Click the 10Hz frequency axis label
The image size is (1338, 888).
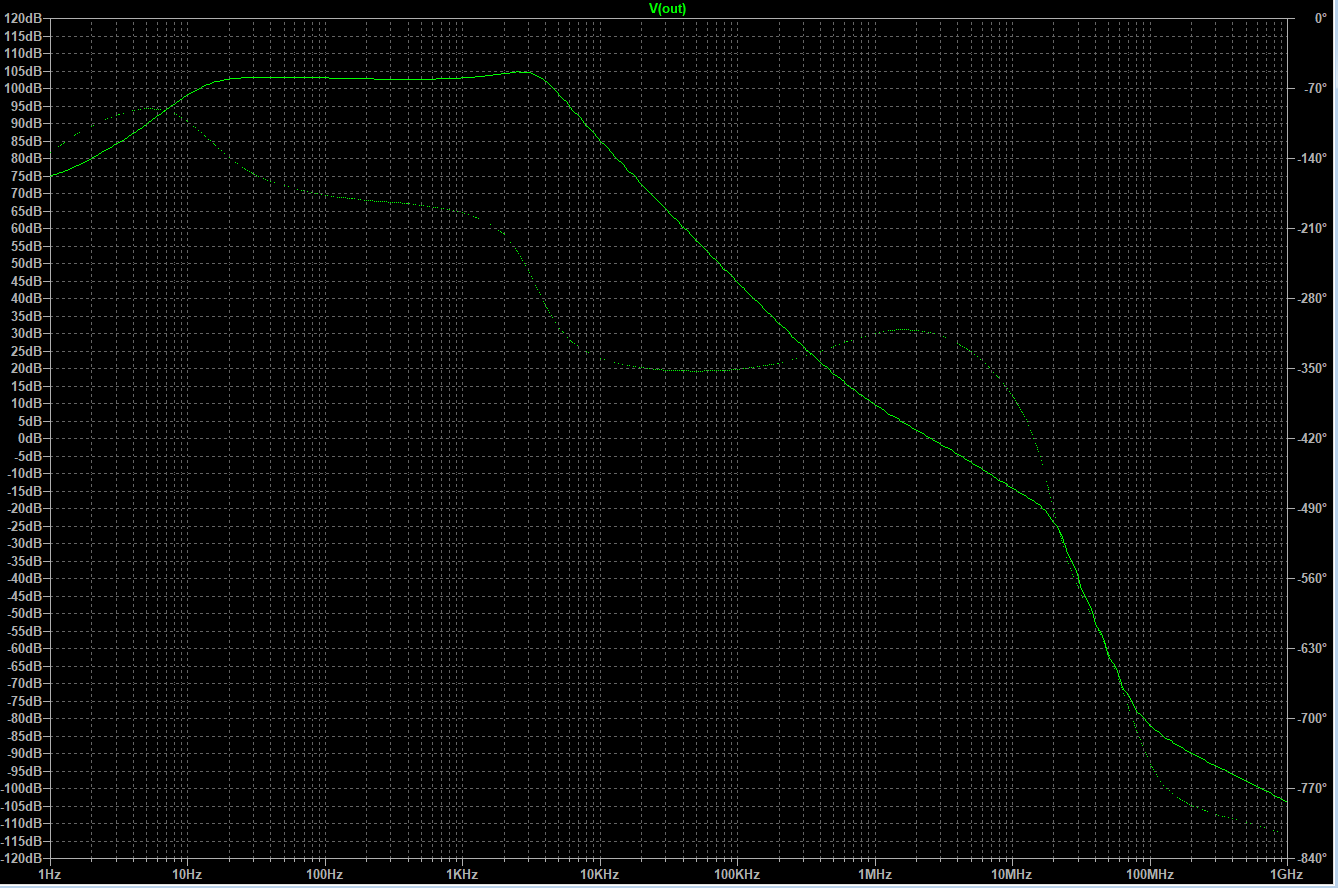[187, 875]
